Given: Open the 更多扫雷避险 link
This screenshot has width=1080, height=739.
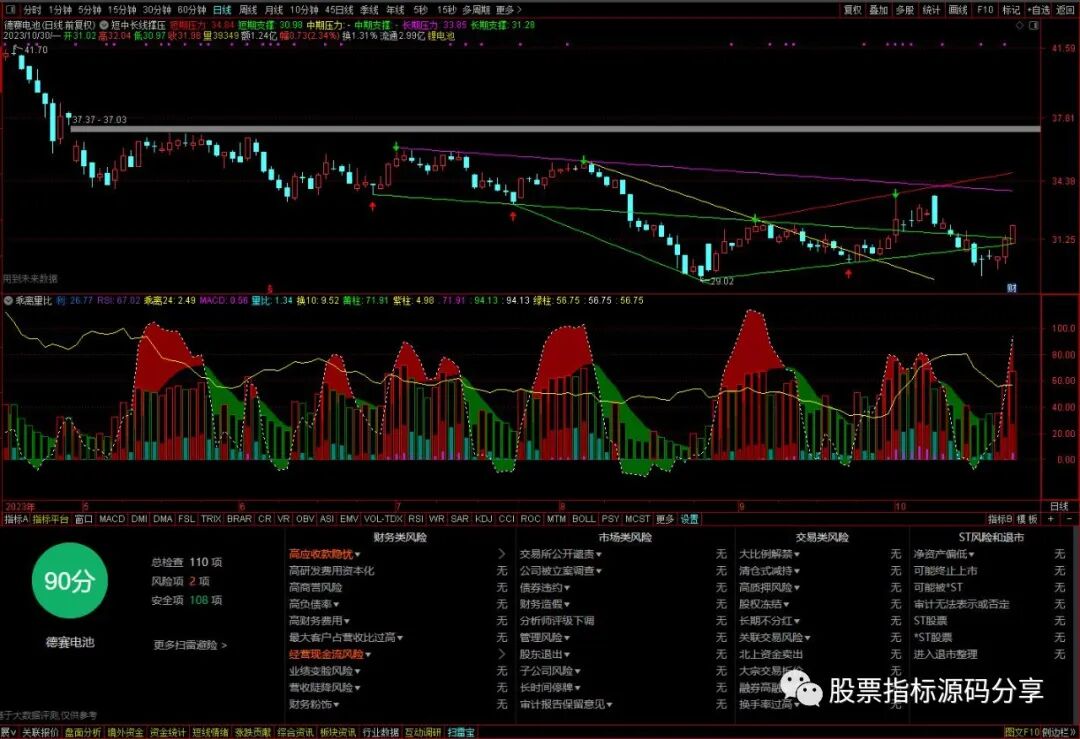Looking at the screenshot, I should pos(190,645).
